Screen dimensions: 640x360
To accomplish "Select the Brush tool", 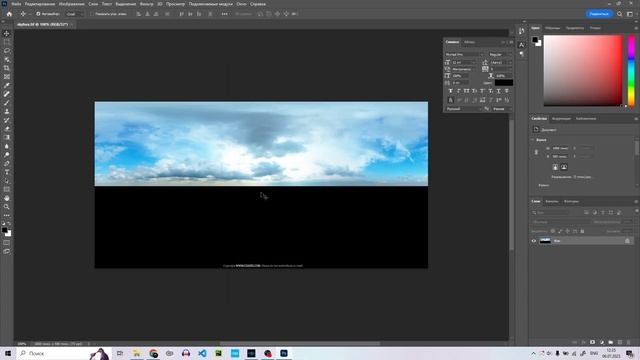I will tap(7, 103).
